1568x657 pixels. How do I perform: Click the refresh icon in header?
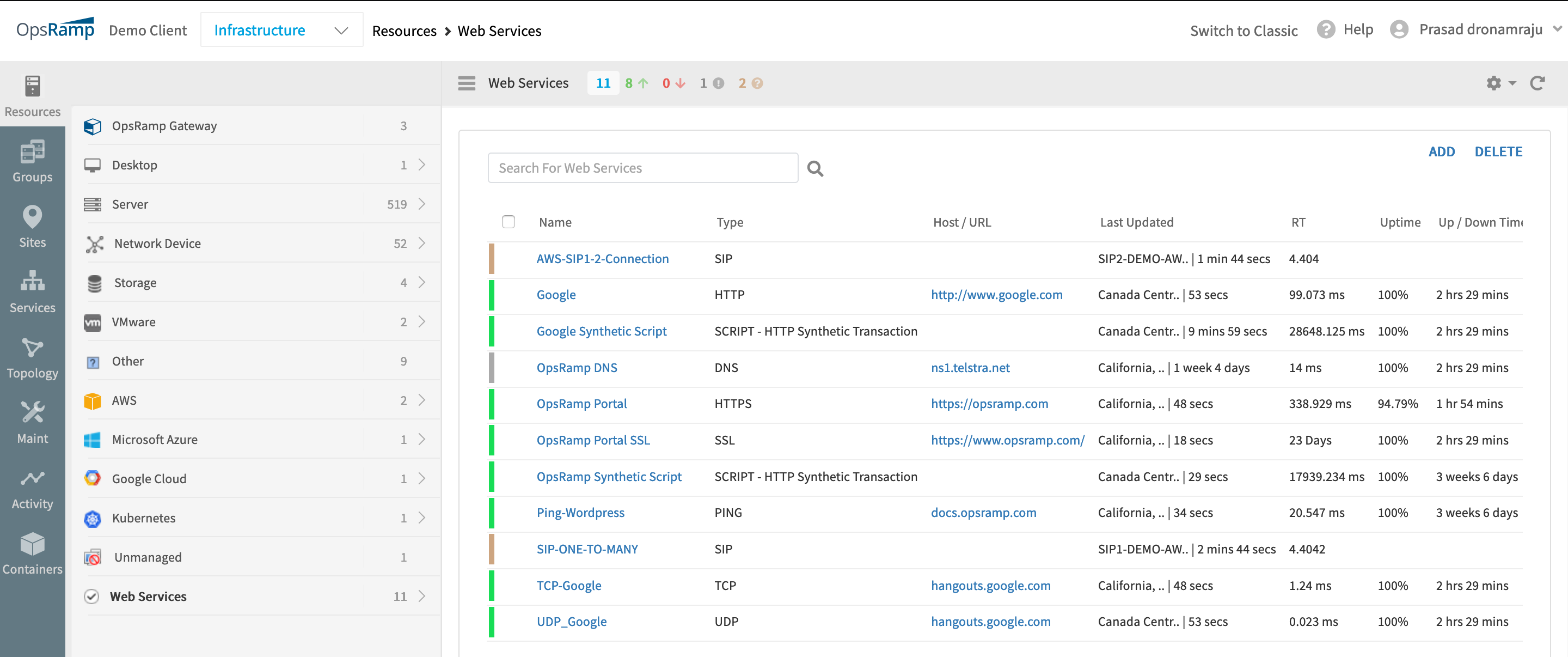click(1538, 83)
